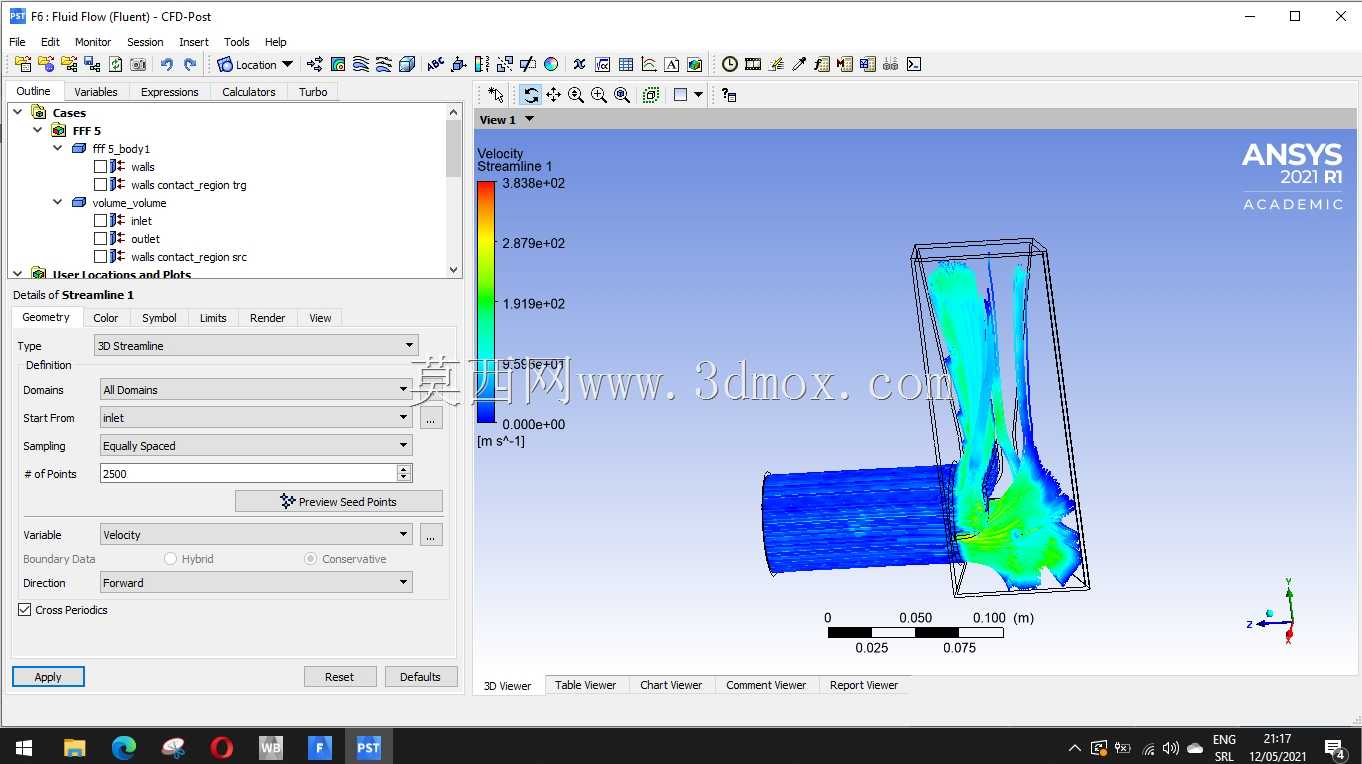
Task: Click the Reload results icon
Action: click(115, 64)
